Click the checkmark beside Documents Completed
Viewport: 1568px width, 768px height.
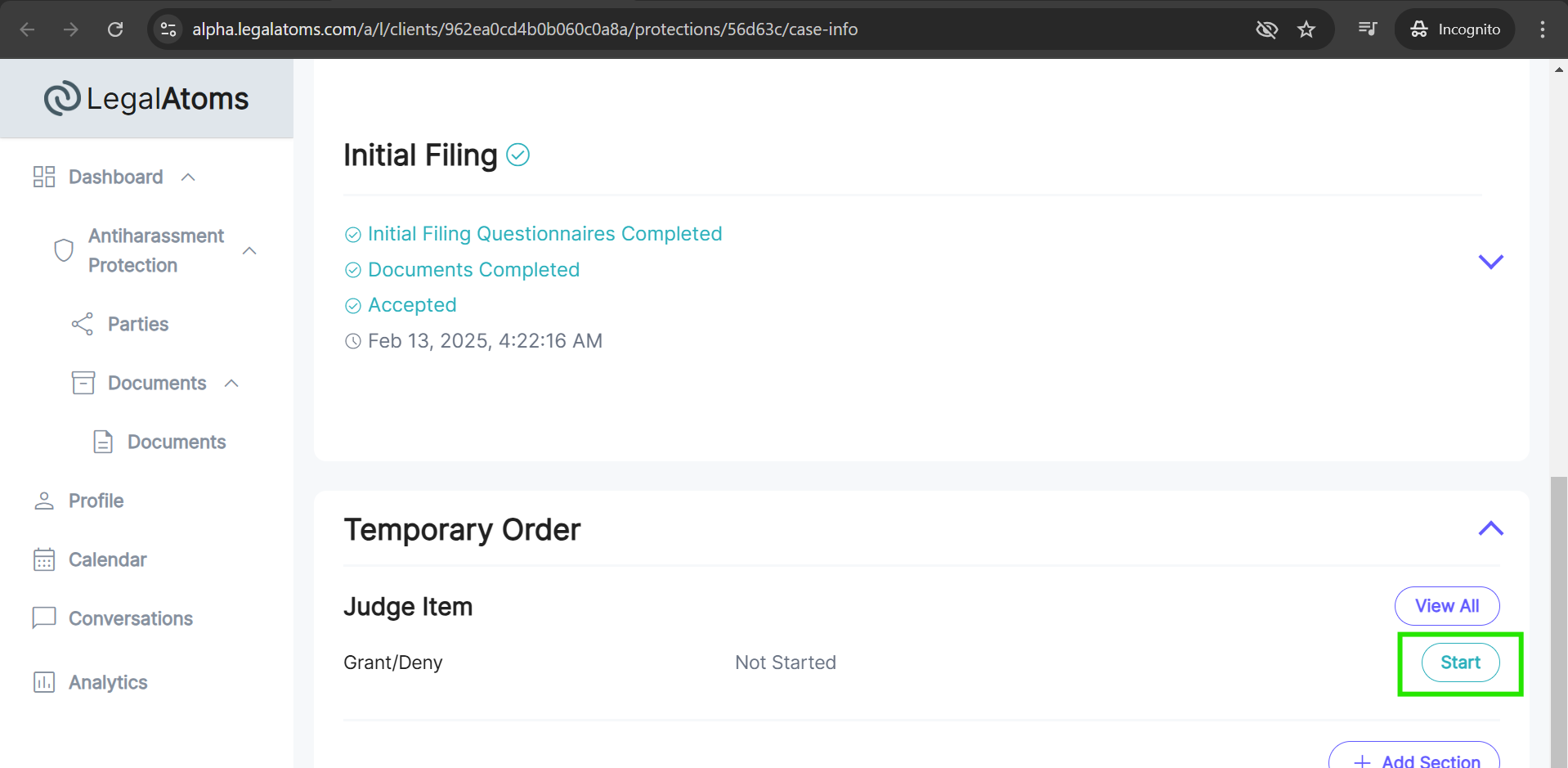click(x=353, y=270)
